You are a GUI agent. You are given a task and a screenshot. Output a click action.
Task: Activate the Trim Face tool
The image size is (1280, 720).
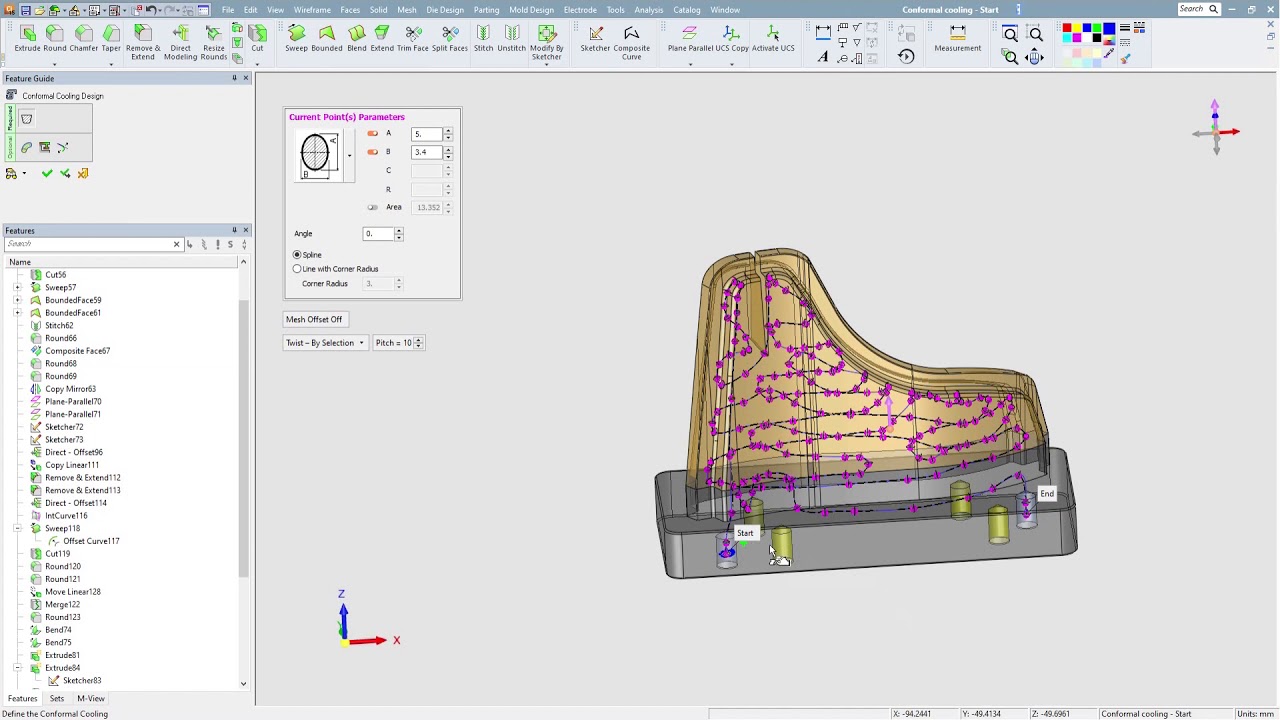(413, 39)
